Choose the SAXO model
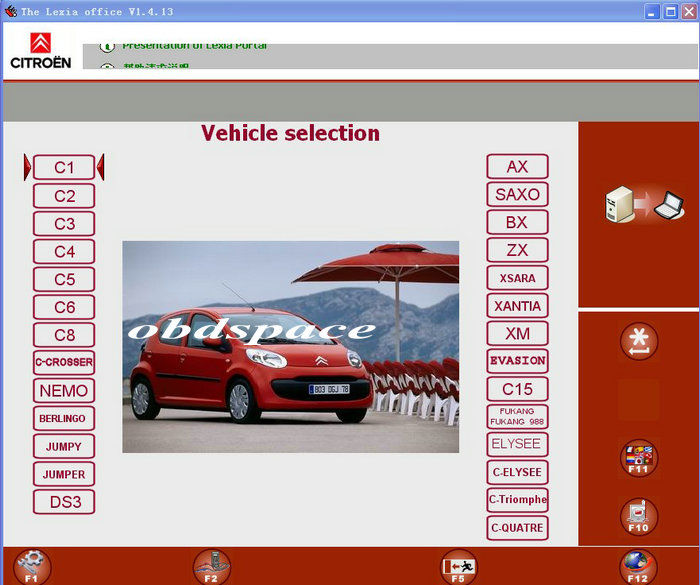The width and height of the screenshot is (700, 585). coord(517,194)
